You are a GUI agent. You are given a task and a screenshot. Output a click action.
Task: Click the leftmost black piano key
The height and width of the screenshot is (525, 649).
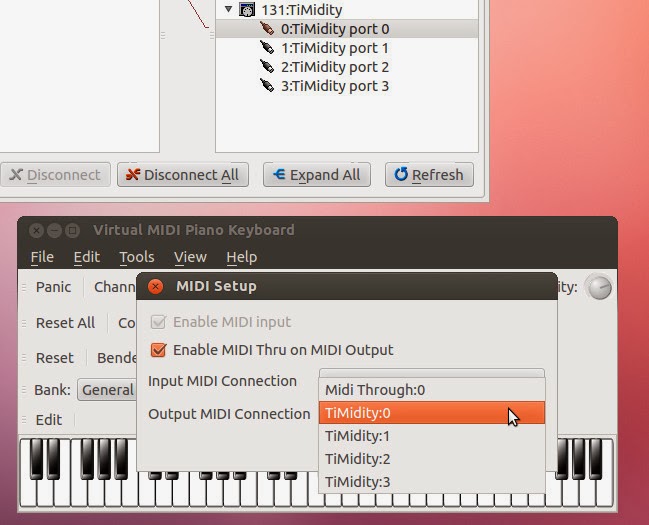click(x=36, y=459)
